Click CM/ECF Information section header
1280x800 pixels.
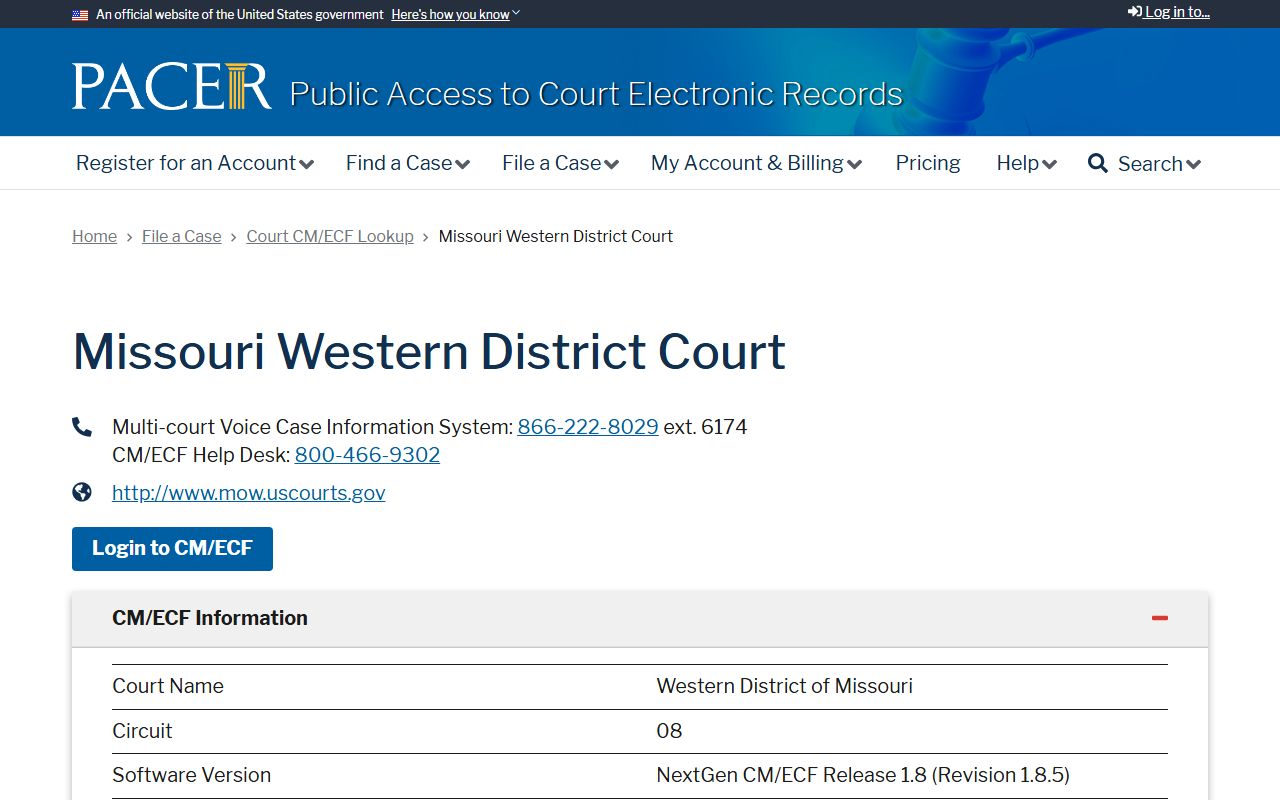point(640,618)
